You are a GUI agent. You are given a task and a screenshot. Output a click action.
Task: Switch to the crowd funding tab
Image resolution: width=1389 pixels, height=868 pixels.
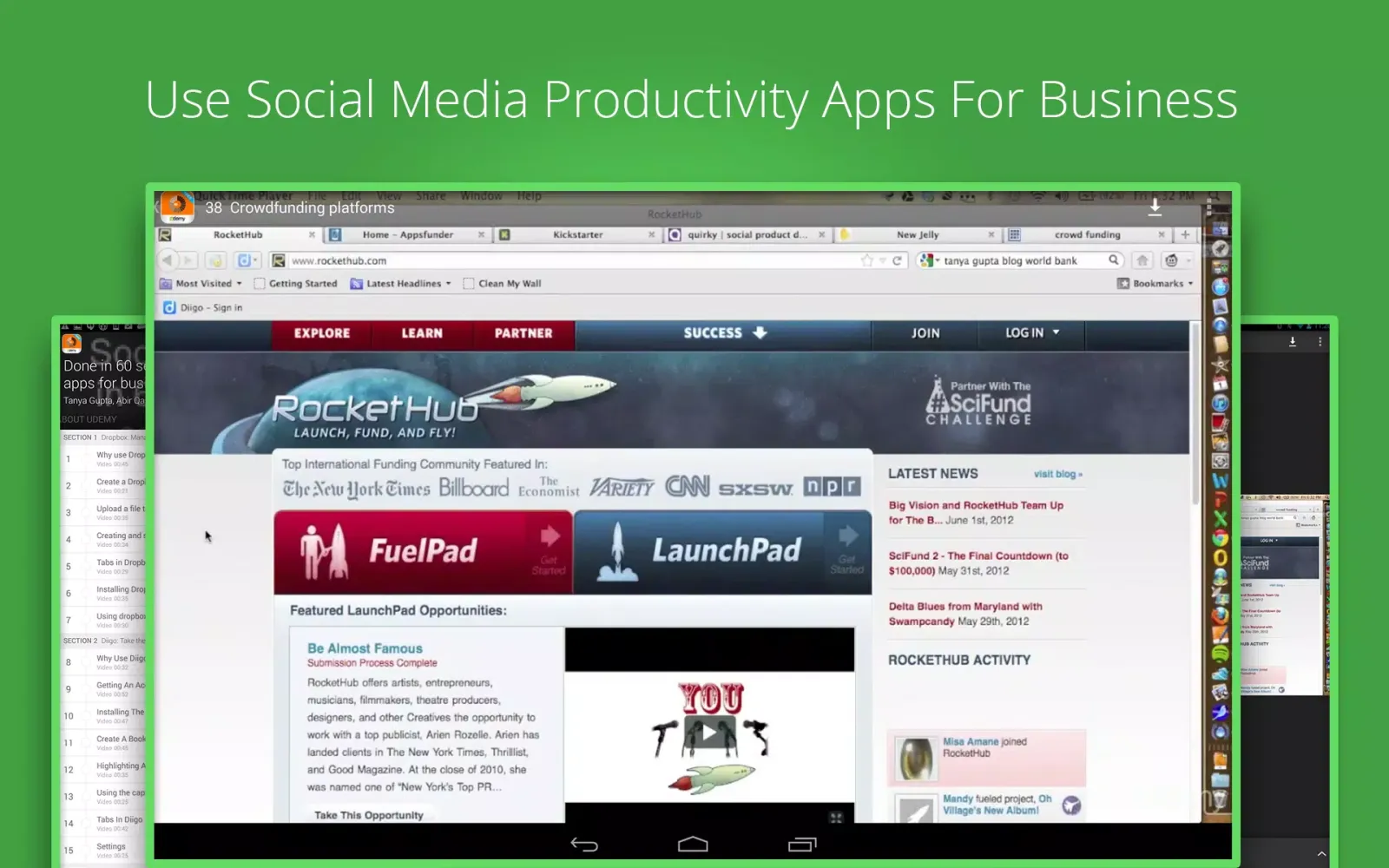1087,234
